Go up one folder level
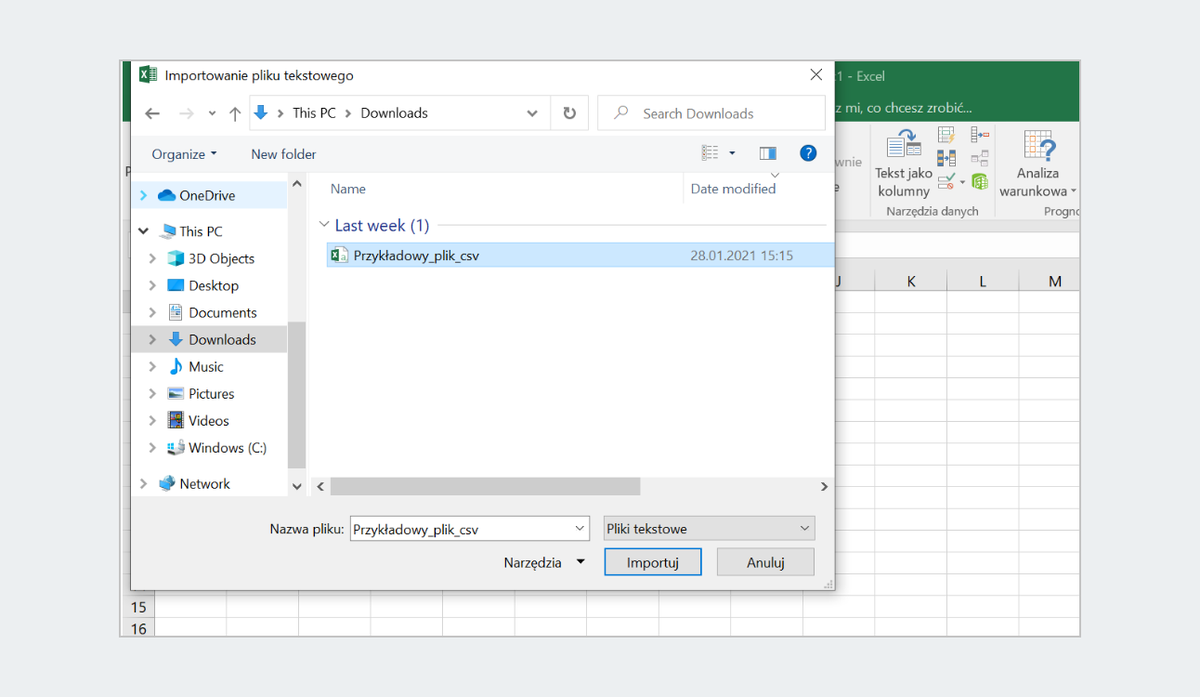 [235, 114]
